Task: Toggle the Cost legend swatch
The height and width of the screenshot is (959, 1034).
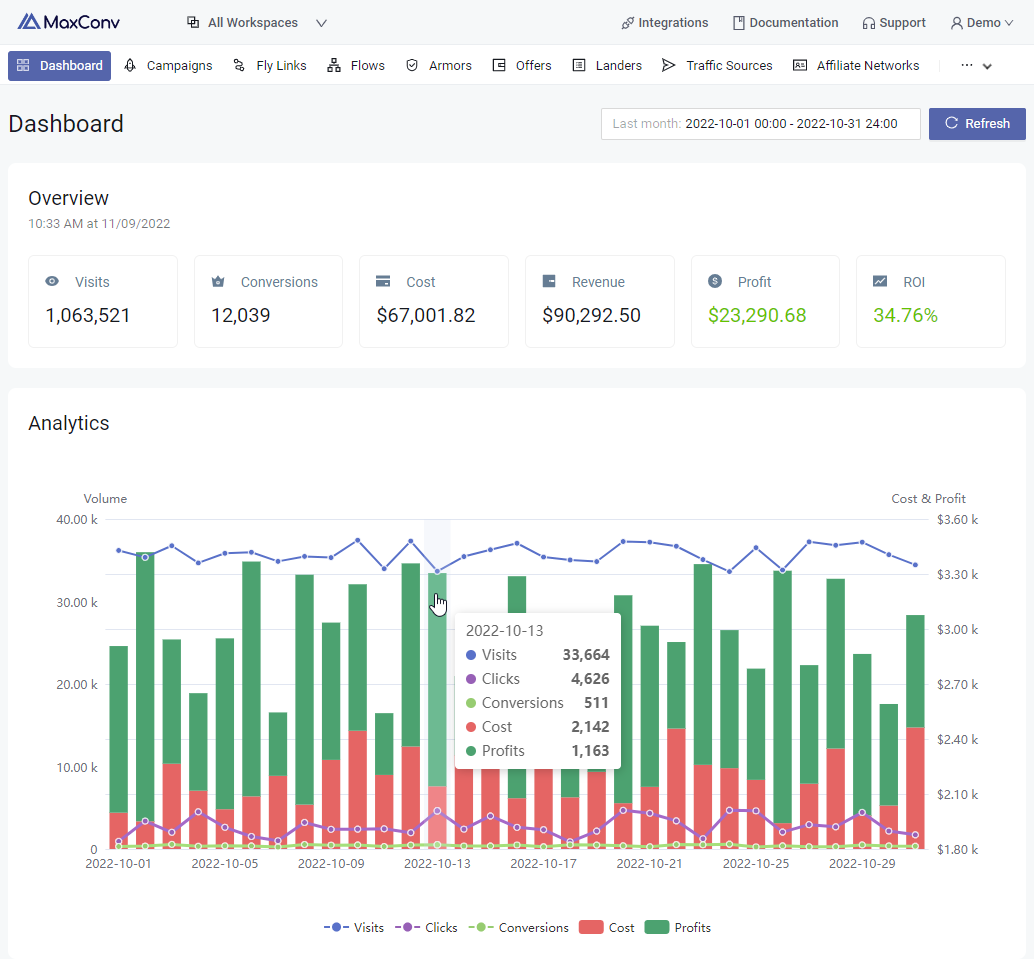Action: point(591,928)
